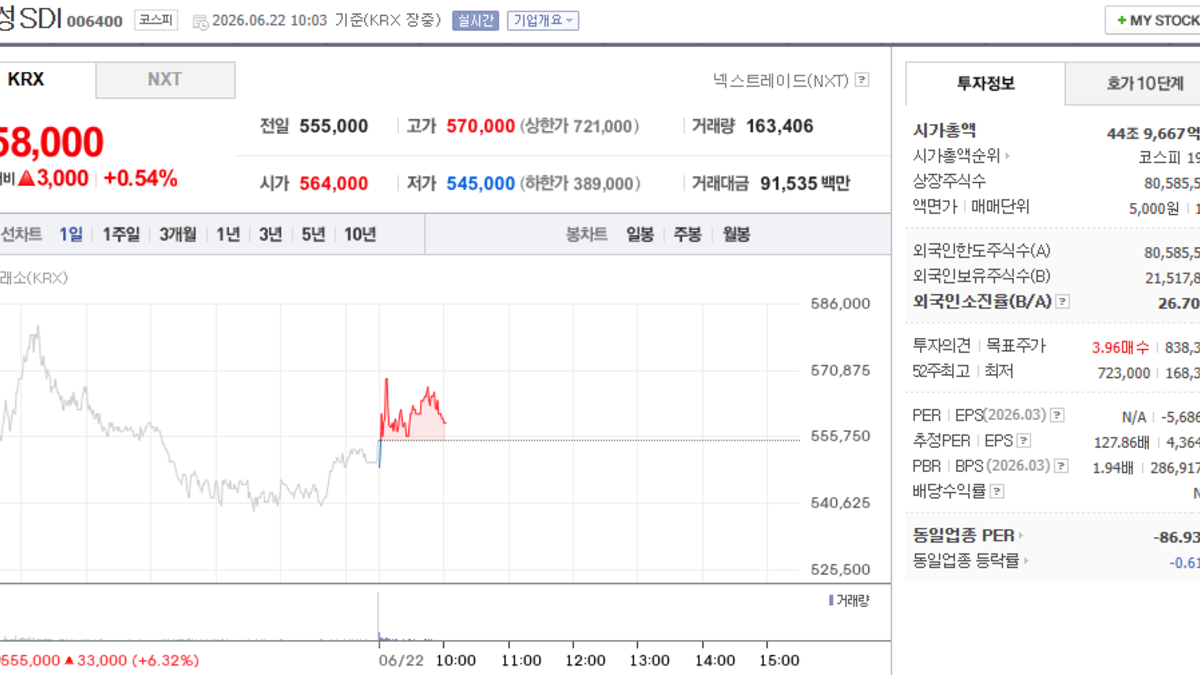Click 거래량 value 163,406
The image size is (1200, 675).
click(779, 126)
